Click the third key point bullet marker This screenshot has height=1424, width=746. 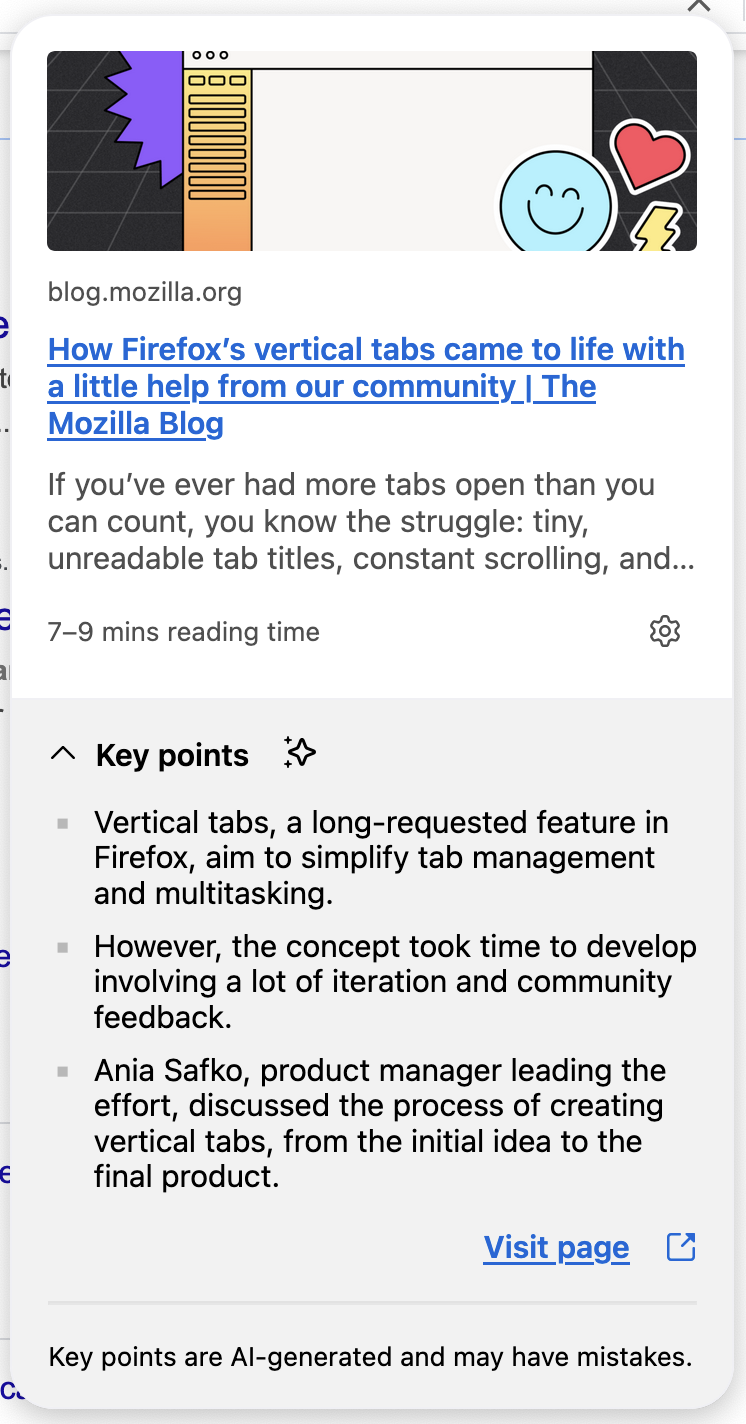(64, 1070)
